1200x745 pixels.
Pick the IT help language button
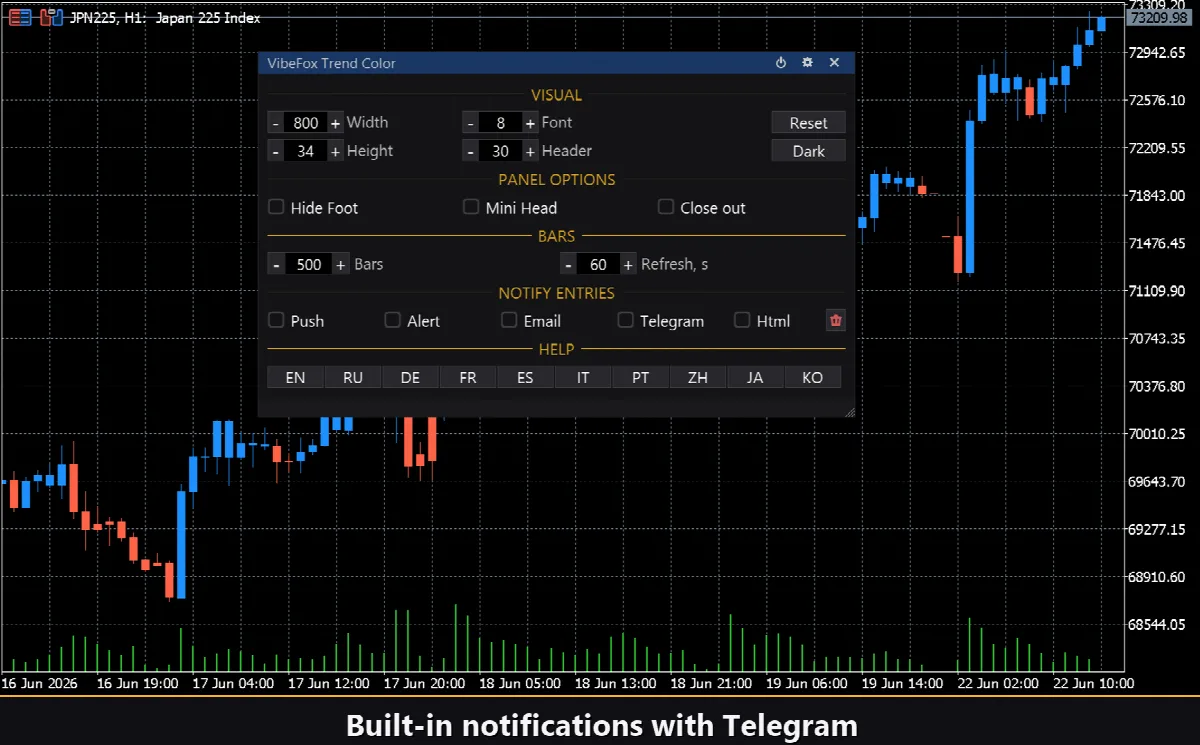(x=583, y=377)
